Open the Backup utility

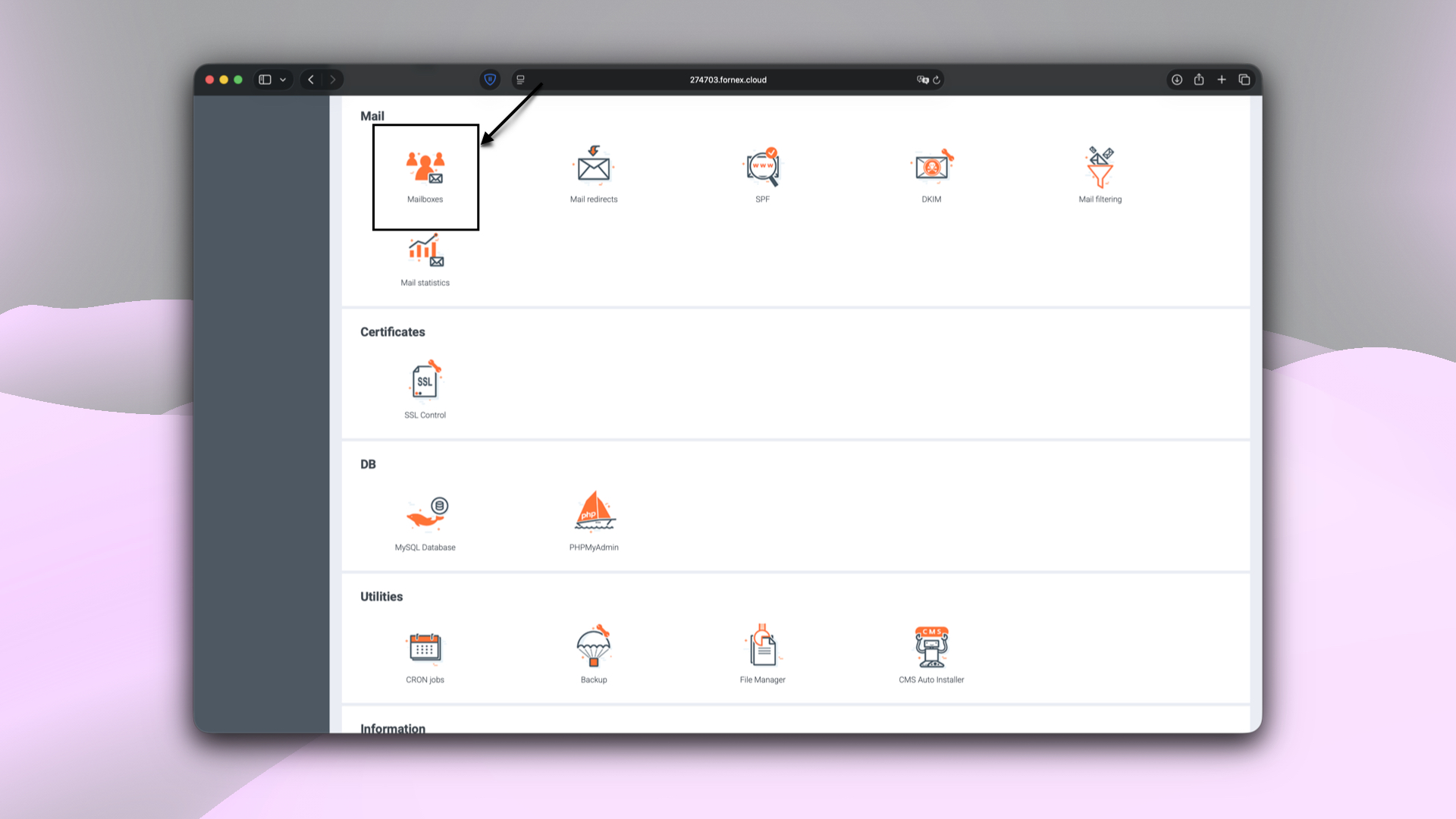pyautogui.click(x=594, y=654)
